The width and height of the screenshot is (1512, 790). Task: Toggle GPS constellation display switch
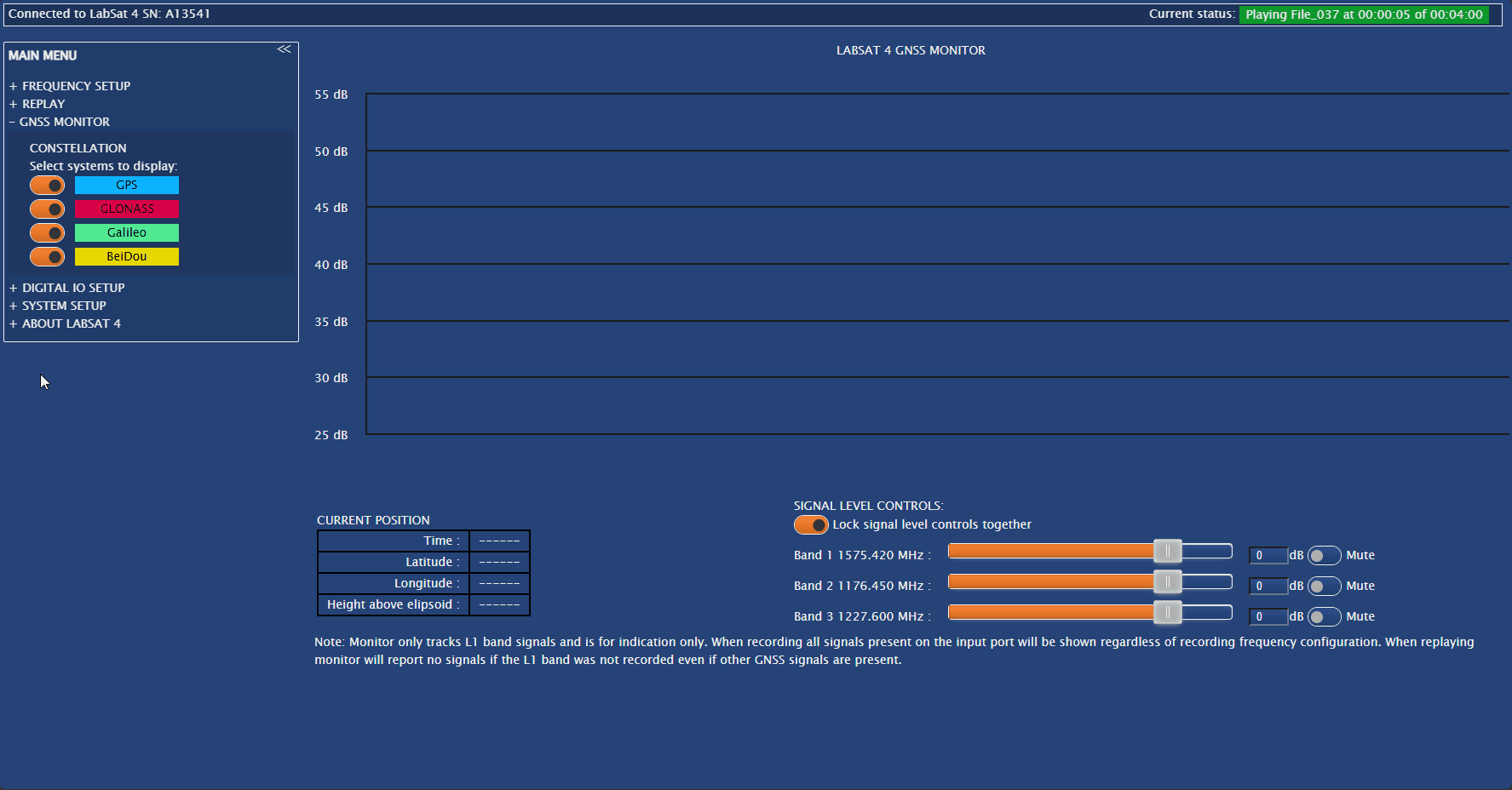[x=48, y=185]
